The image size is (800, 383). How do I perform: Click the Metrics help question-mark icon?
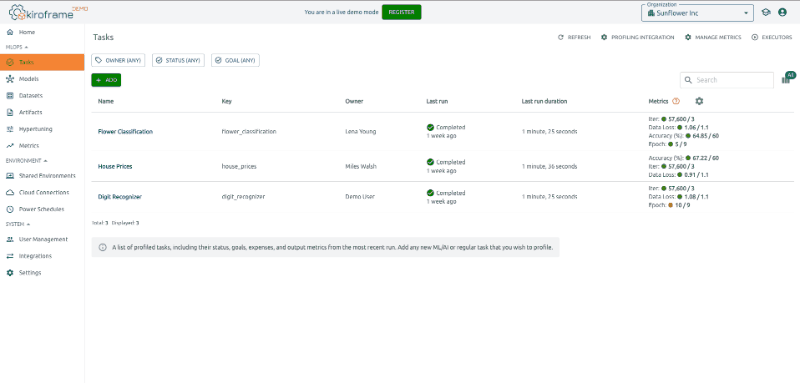click(x=676, y=101)
